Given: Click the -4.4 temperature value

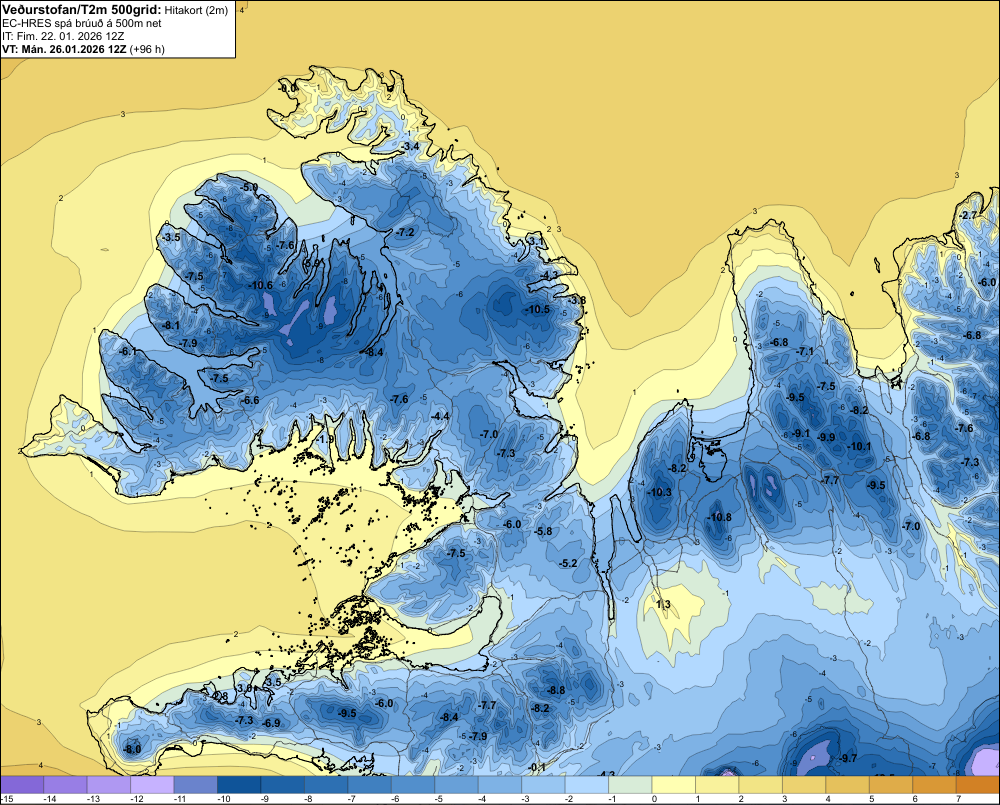Looking at the screenshot, I should [x=440, y=417].
